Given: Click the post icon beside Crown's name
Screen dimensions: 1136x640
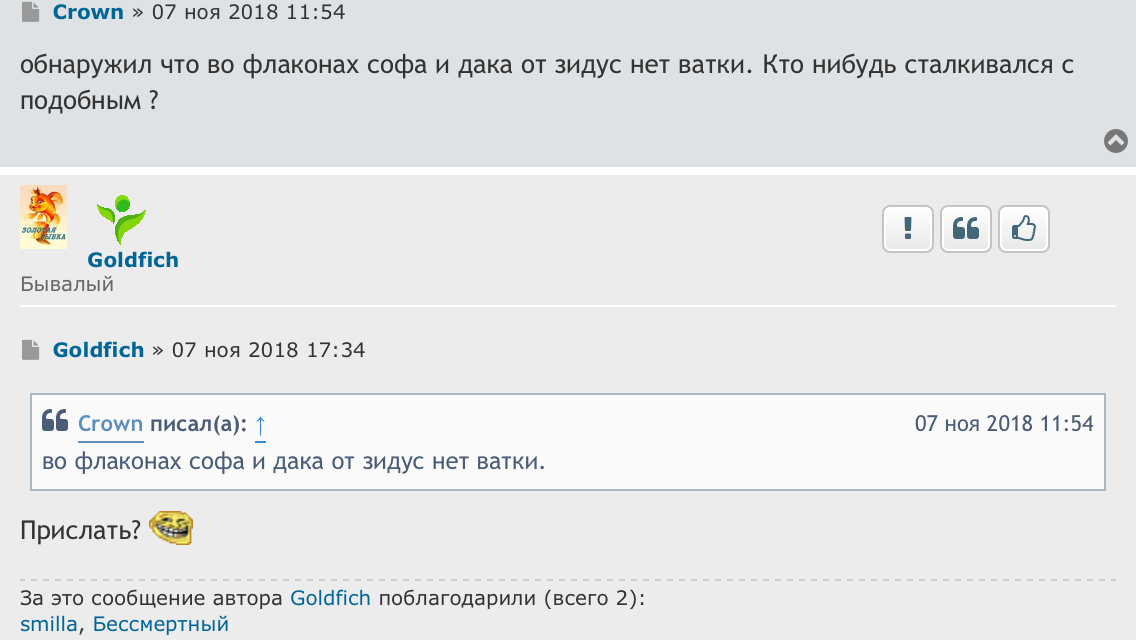Looking at the screenshot, I should tap(30, 13).
